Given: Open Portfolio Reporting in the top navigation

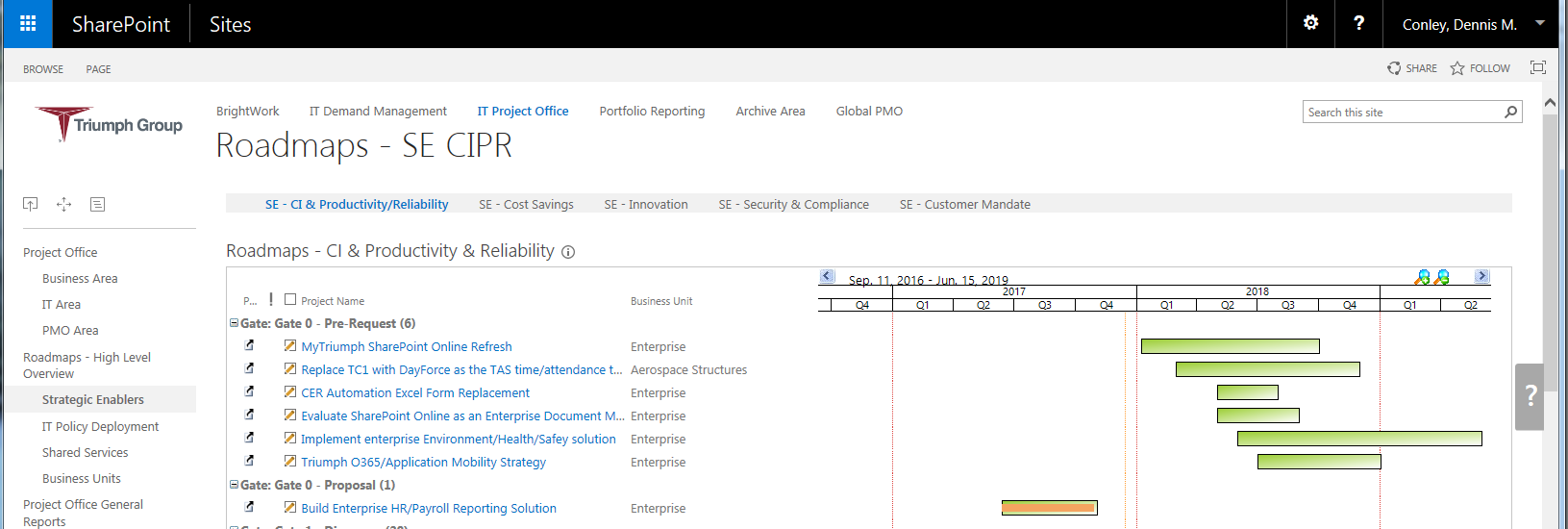Looking at the screenshot, I should click(x=652, y=112).
